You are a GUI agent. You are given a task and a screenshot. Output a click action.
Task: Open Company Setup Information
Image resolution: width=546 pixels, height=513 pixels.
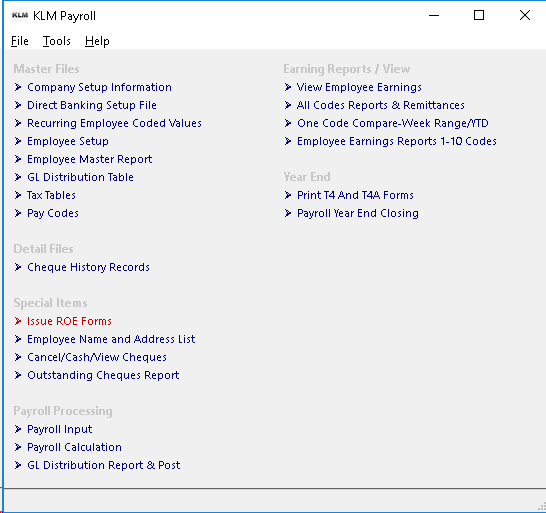(x=99, y=87)
